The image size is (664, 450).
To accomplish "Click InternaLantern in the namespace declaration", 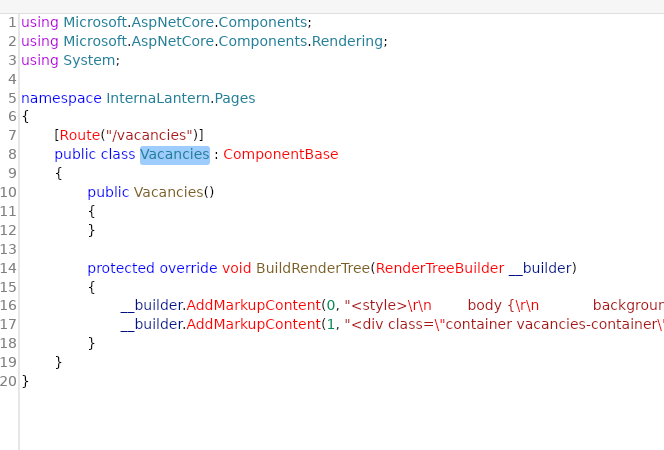I will (x=153, y=98).
